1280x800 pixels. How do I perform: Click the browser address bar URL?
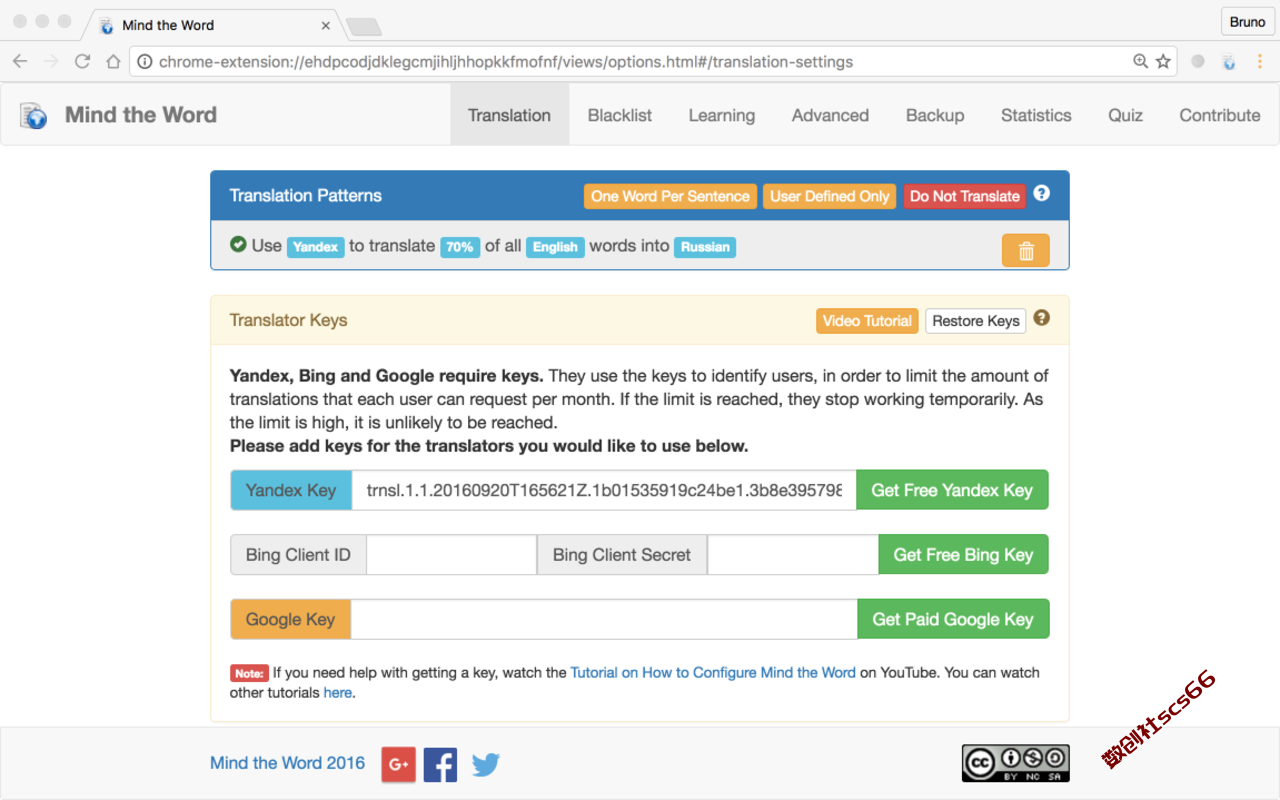[x=506, y=62]
